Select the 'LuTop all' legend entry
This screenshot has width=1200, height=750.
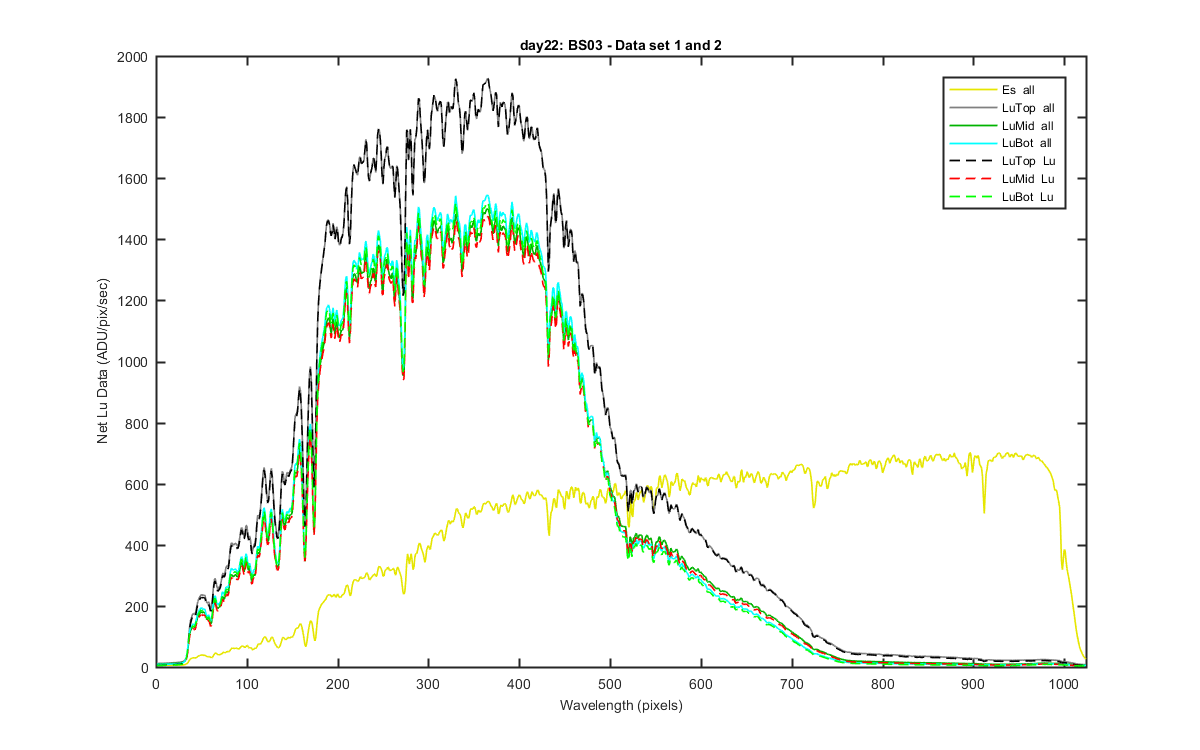point(1003,108)
